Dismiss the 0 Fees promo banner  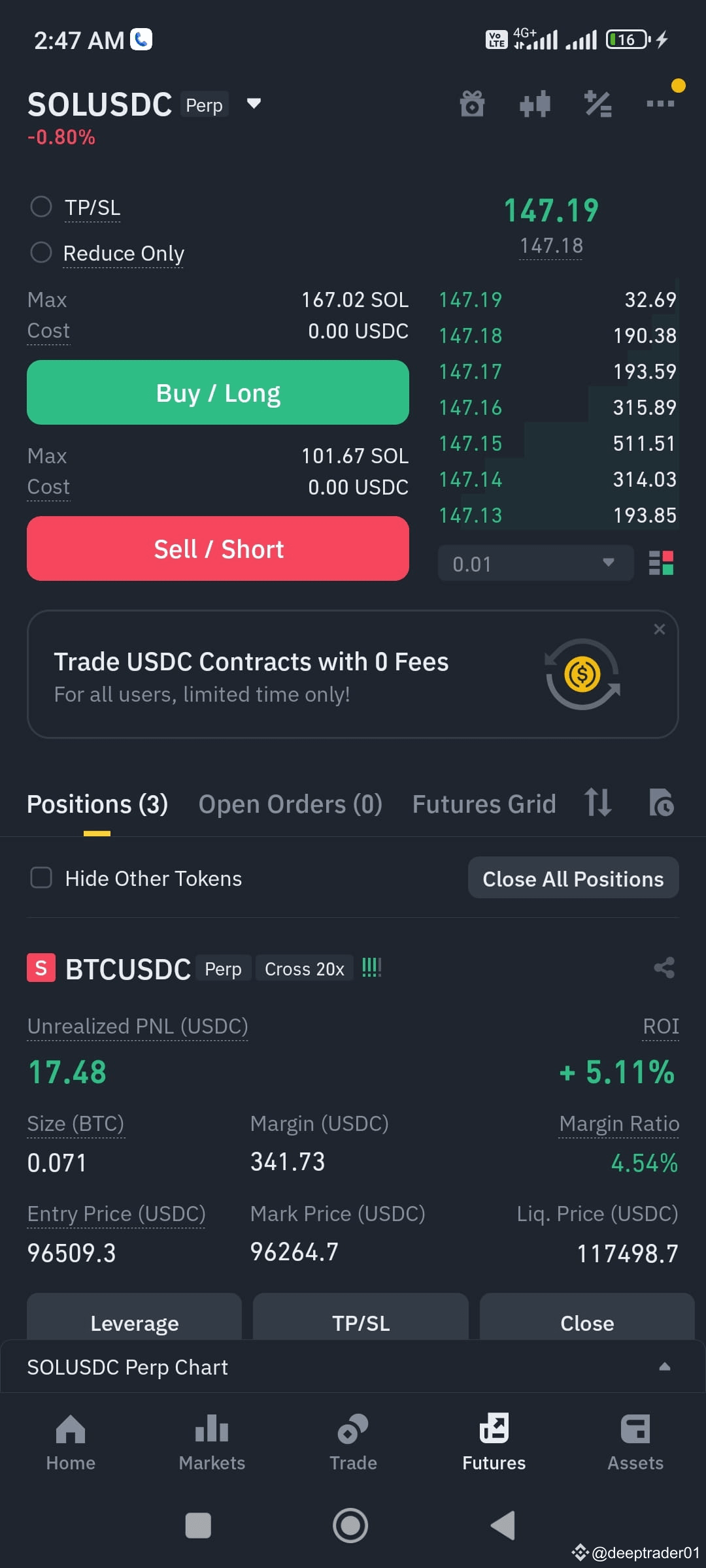pyautogui.click(x=660, y=629)
